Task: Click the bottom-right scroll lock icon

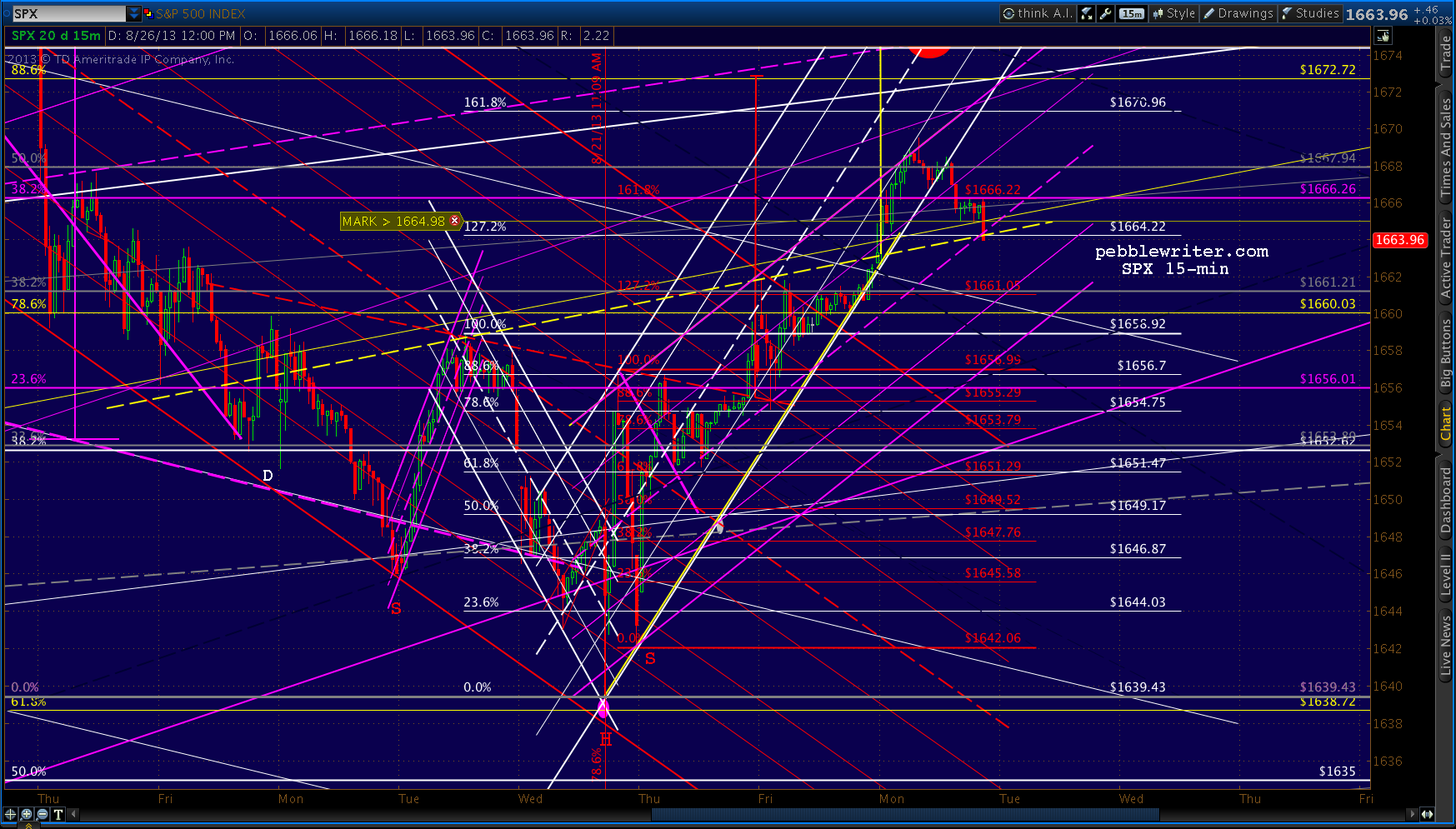Action: click(1428, 814)
